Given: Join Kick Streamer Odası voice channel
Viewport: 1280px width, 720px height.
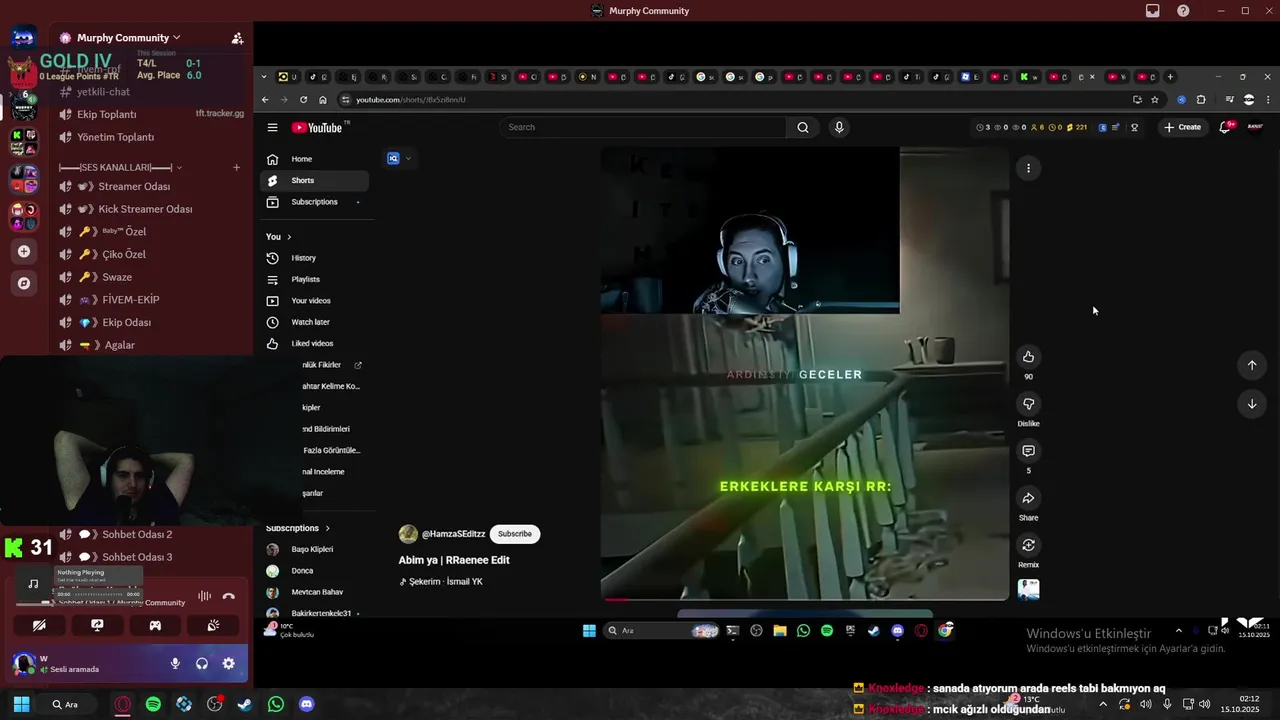Looking at the screenshot, I should tap(145, 209).
